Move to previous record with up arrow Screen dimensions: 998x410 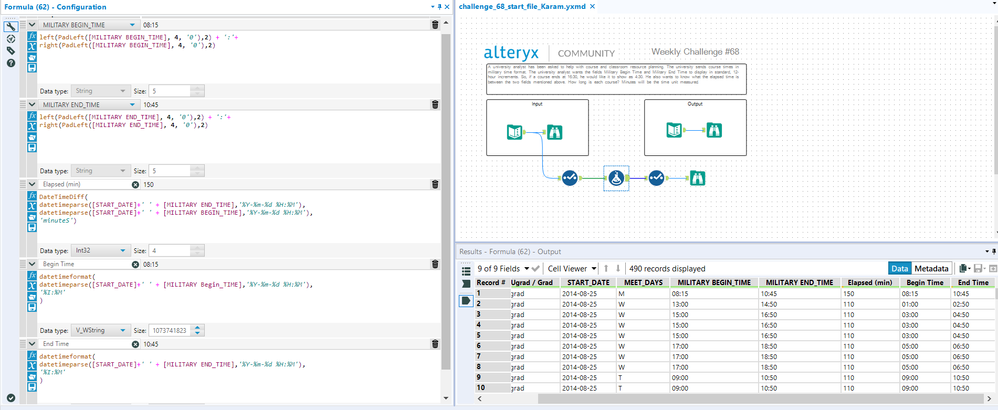(x=607, y=269)
